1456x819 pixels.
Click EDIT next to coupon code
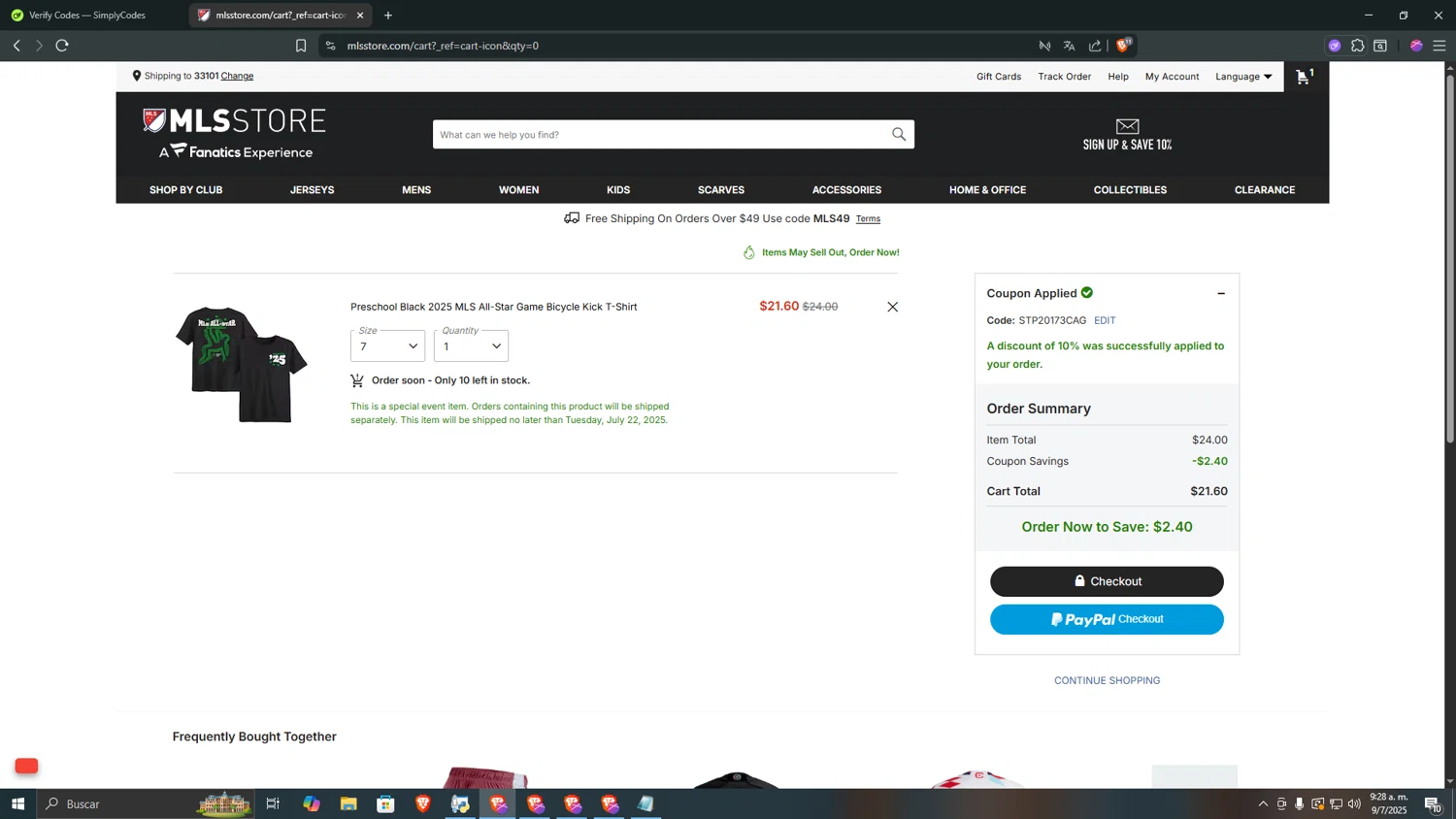[1105, 320]
